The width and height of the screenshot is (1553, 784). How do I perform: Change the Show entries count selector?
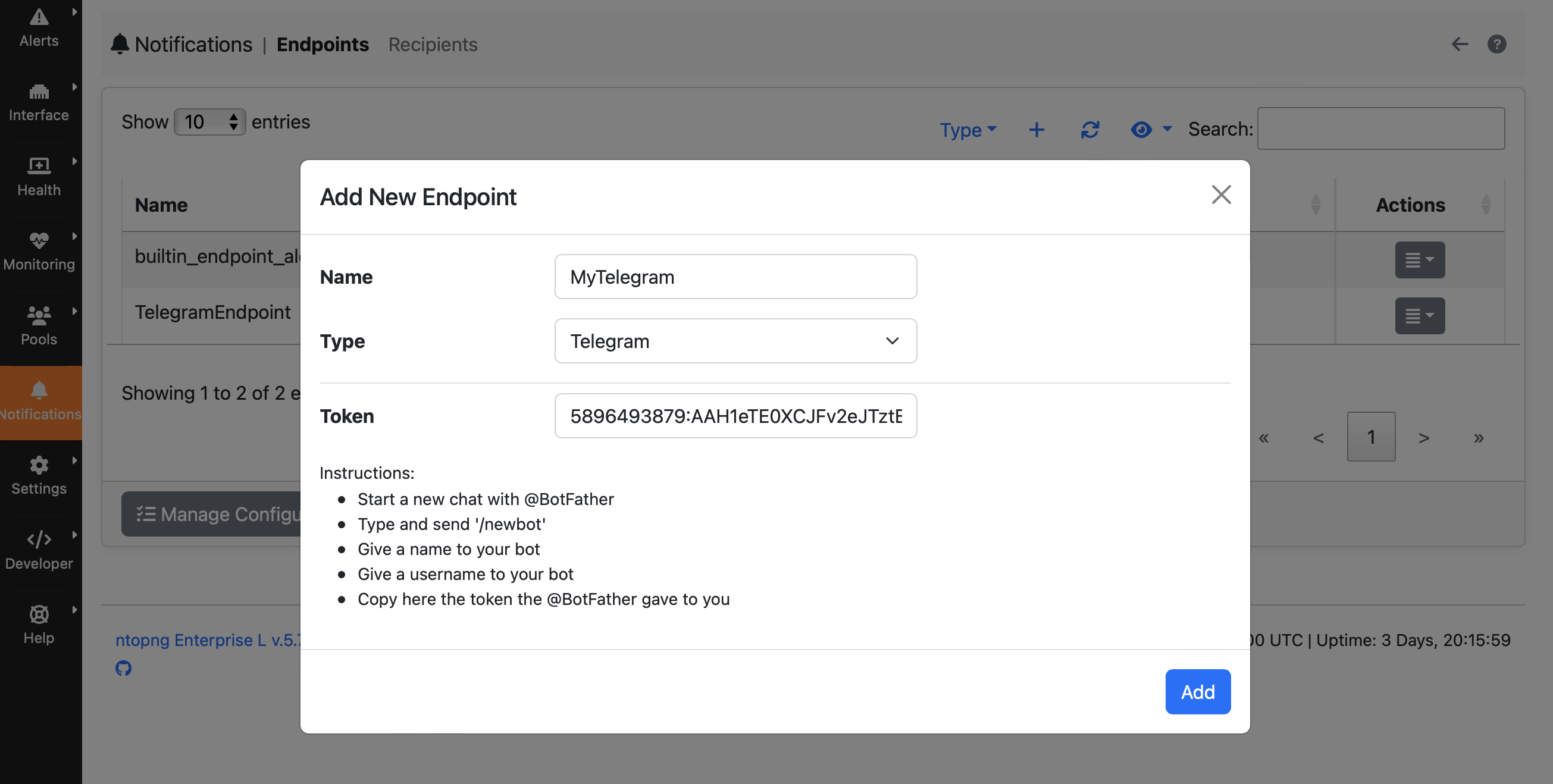[x=210, y=123]
